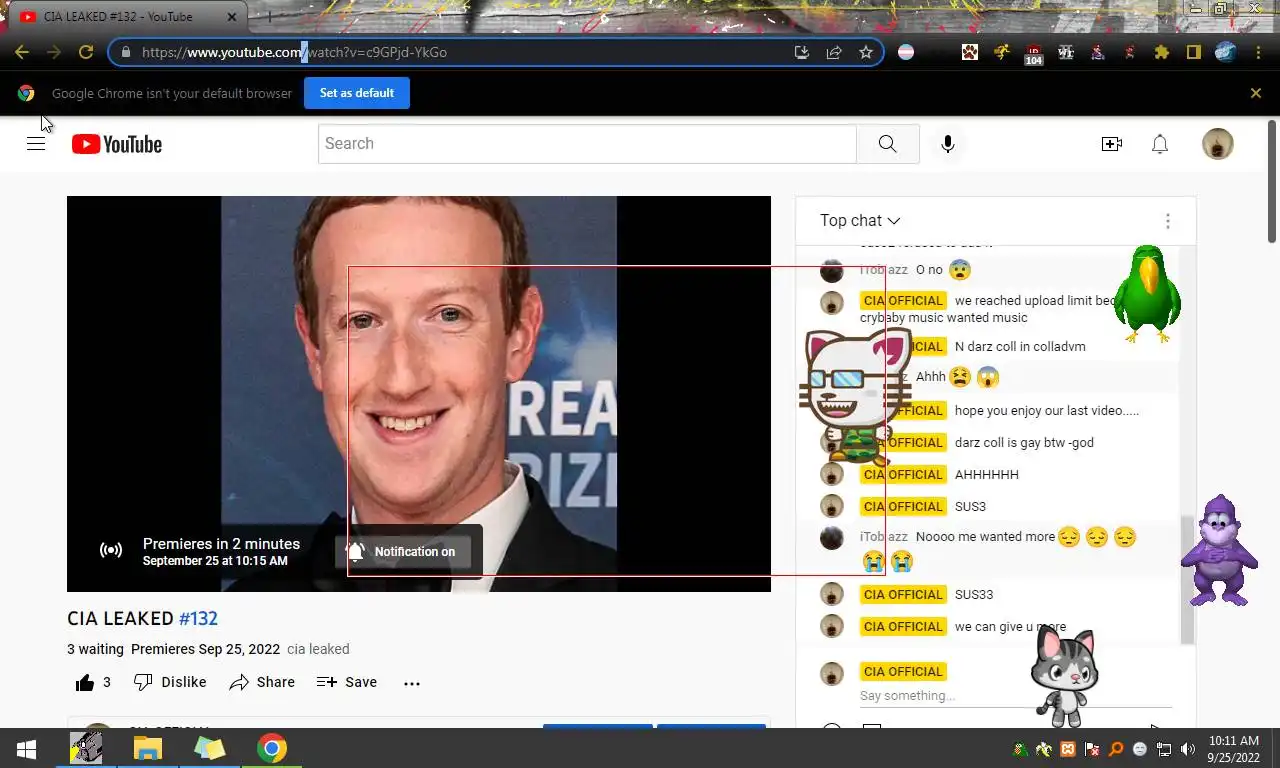Click 'Noooo me wanted more' chat message
1280x768 pixels.
985,537
